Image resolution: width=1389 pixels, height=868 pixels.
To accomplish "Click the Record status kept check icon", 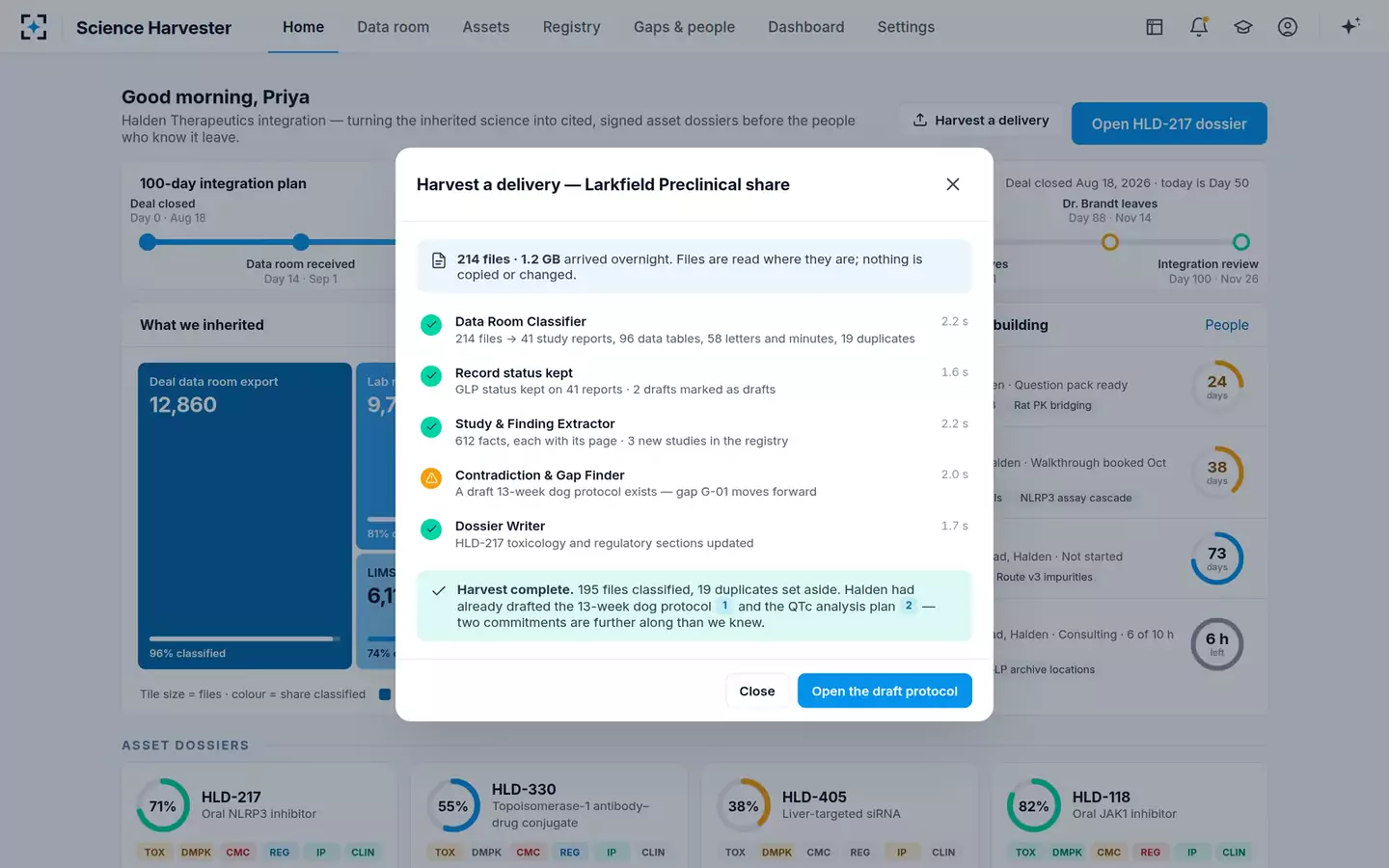I will (431, 376).
